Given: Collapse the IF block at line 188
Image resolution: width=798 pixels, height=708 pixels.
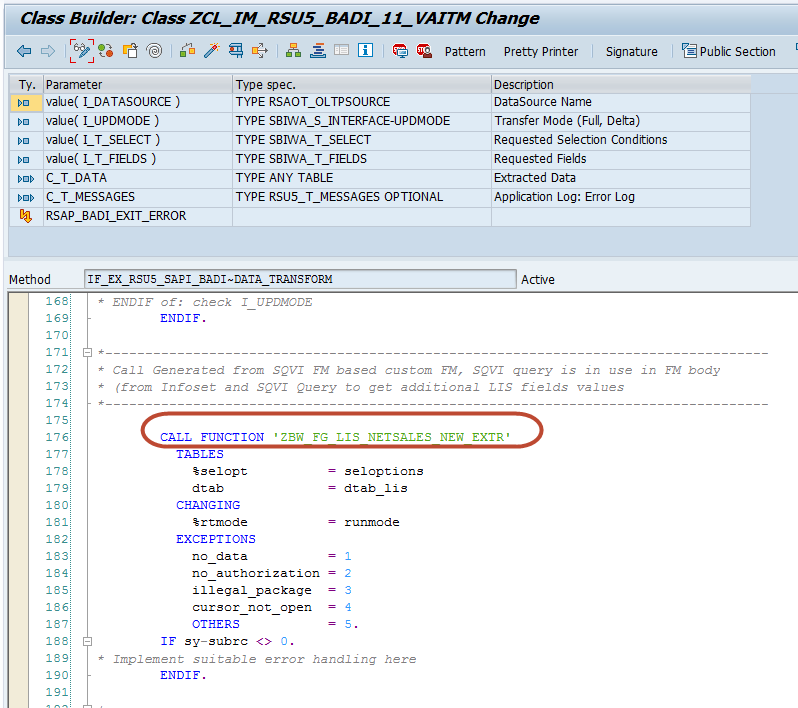Looking at the screenshot, I should (x=88, y=641).
